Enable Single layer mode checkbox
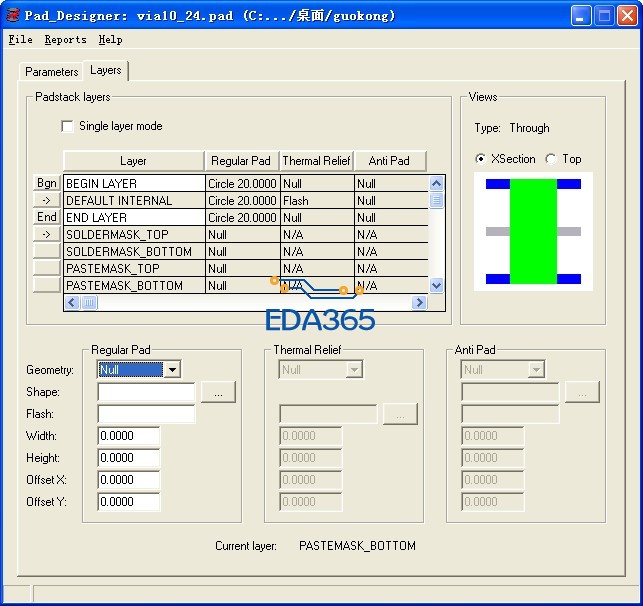 point(67,126)
